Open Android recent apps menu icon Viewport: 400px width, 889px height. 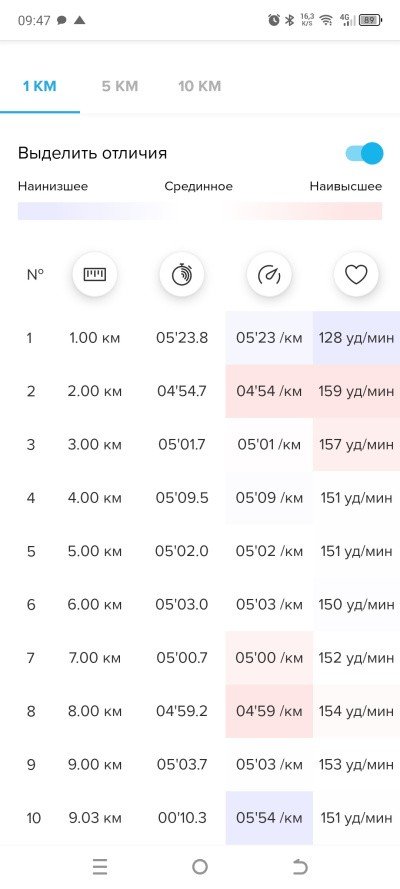(x=100, y=866)
